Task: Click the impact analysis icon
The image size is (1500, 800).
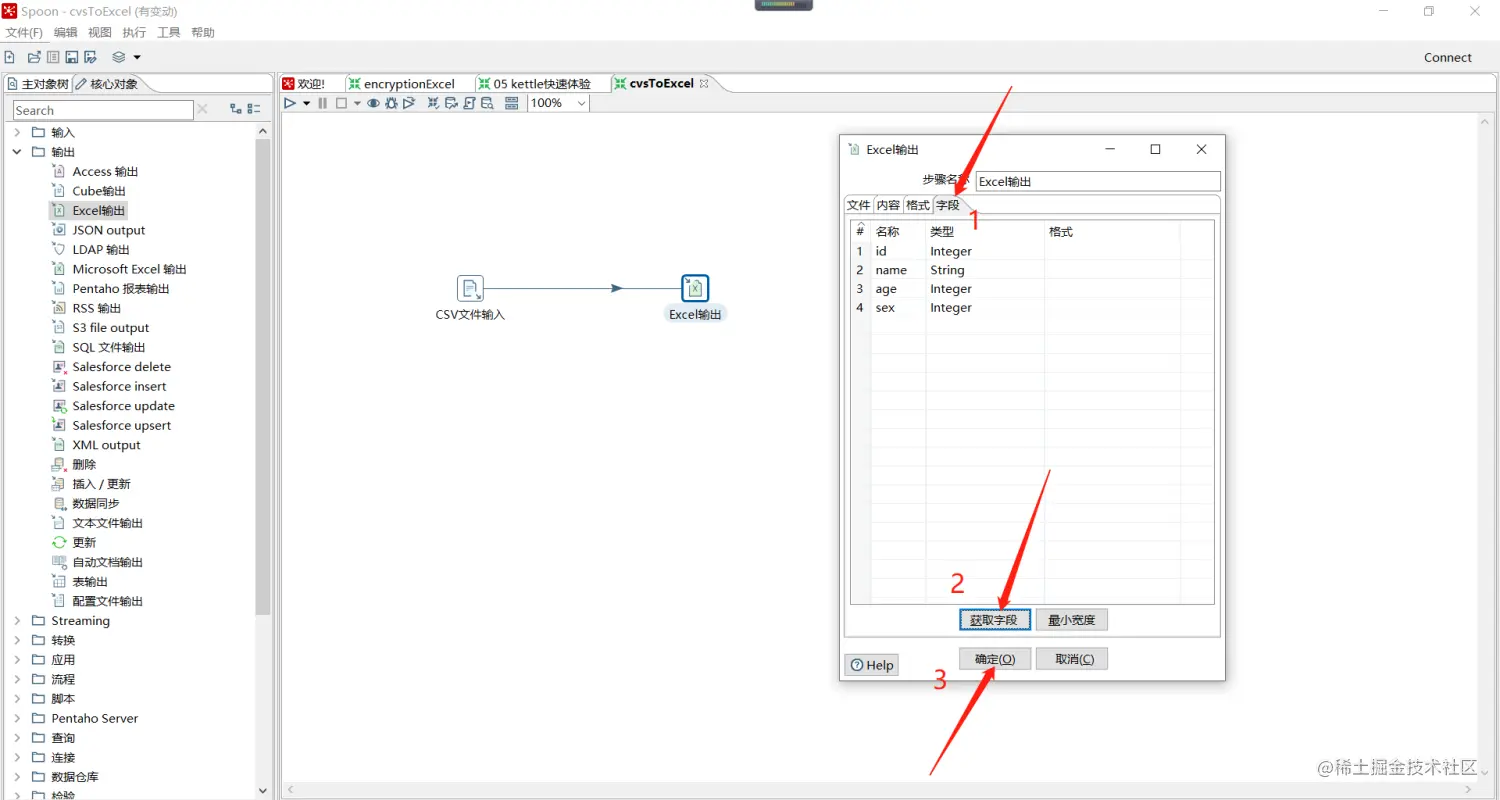Action: click(451, 103)
